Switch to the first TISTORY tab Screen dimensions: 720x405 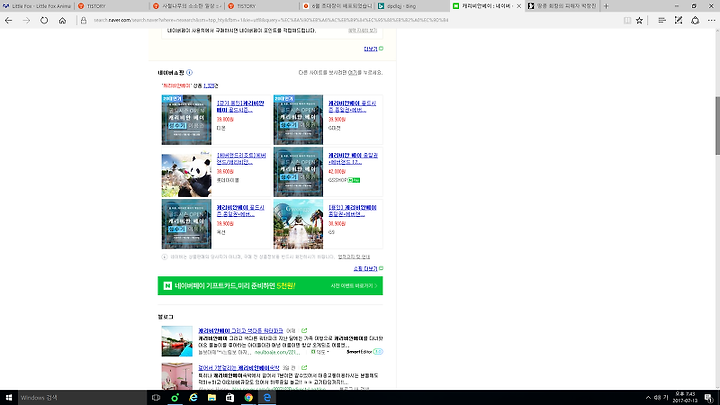tap(112, 6)
